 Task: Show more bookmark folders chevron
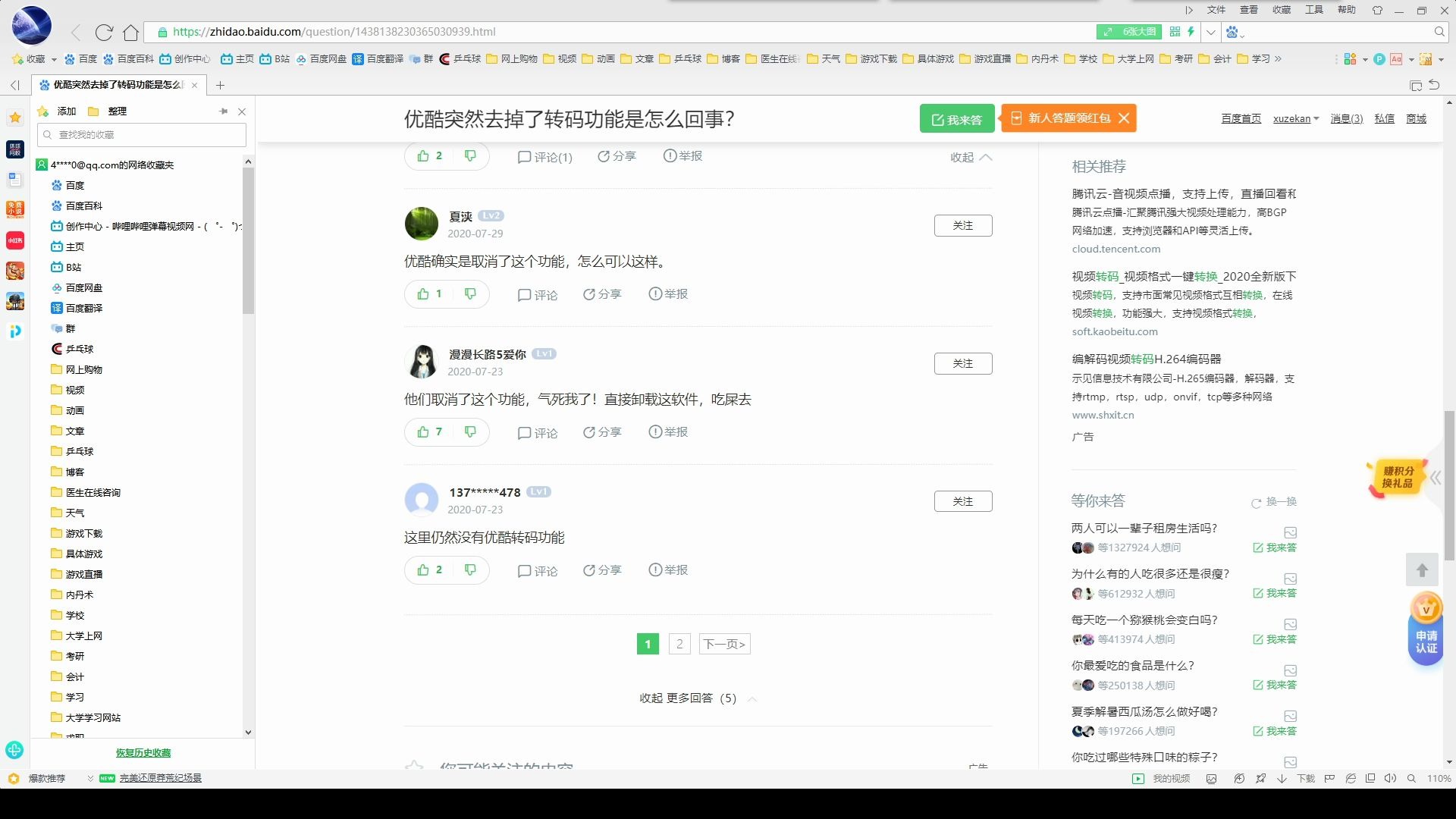pos(1278,59)
